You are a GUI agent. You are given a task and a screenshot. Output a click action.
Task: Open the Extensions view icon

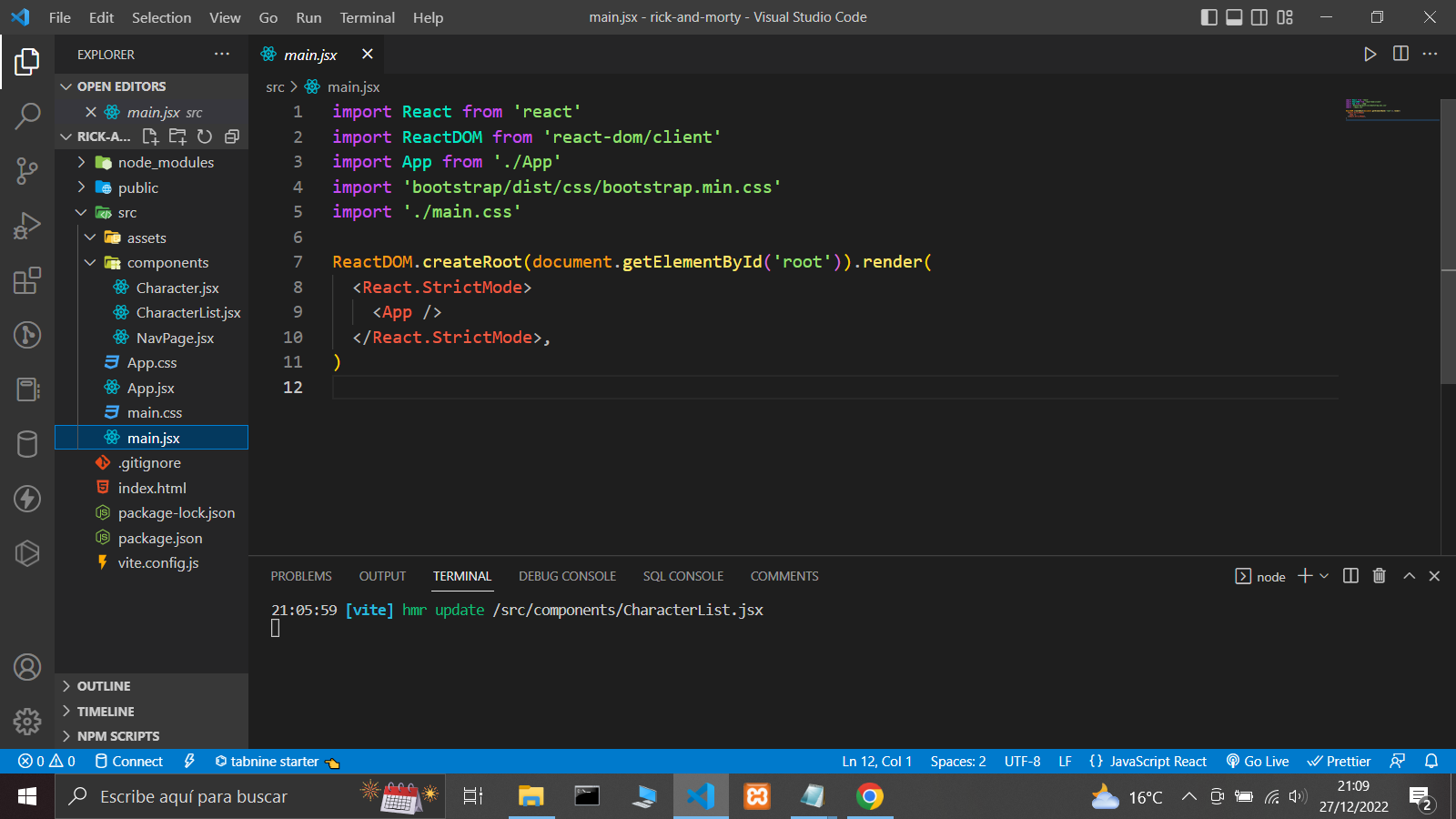27,280
